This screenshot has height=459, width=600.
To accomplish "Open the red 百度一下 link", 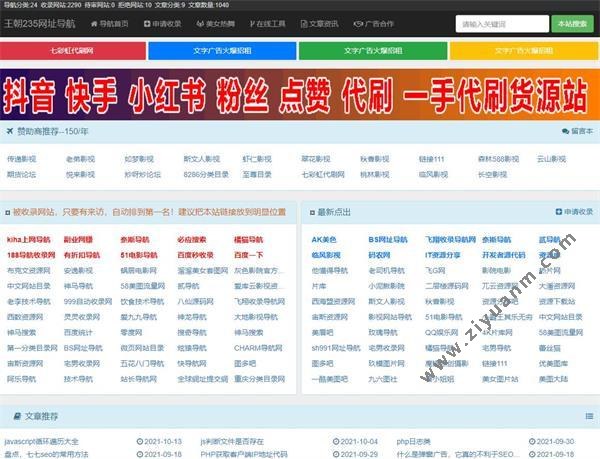I will (249, 255).
